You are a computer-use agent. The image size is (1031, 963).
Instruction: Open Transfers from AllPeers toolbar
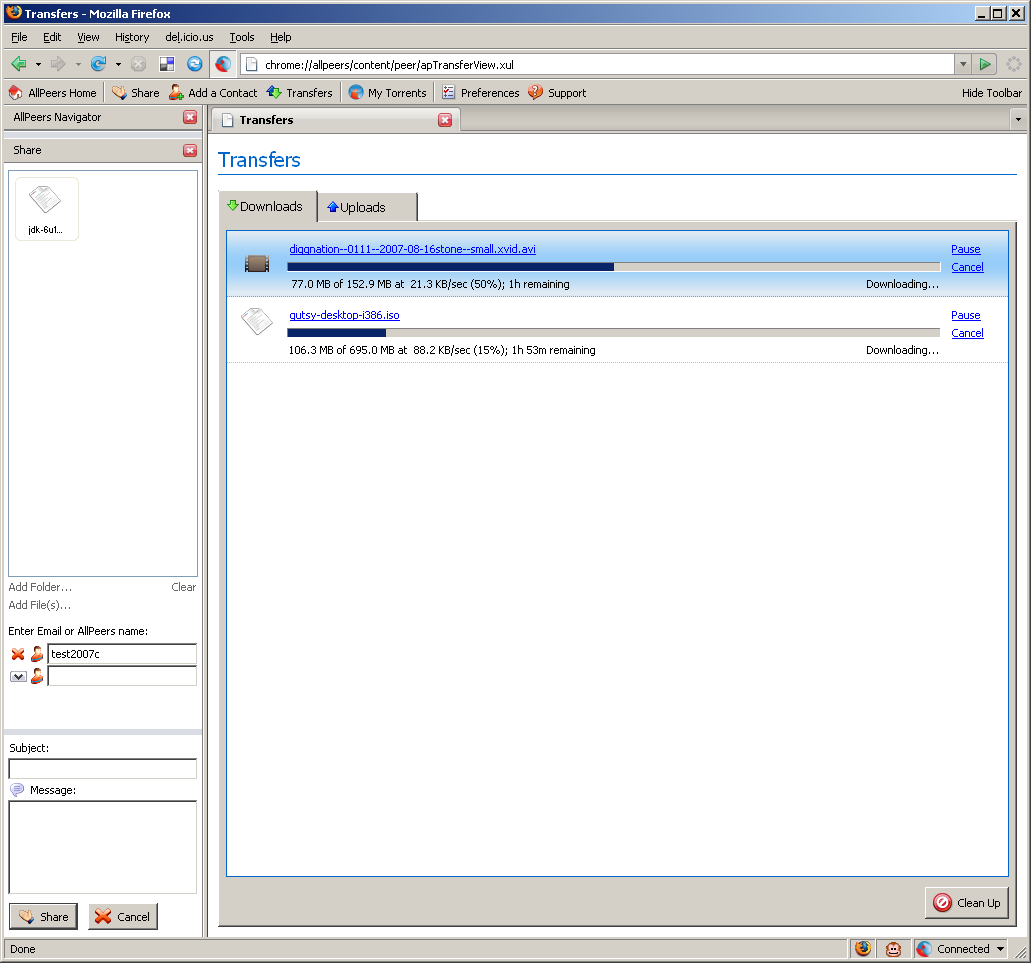[300, 93]
